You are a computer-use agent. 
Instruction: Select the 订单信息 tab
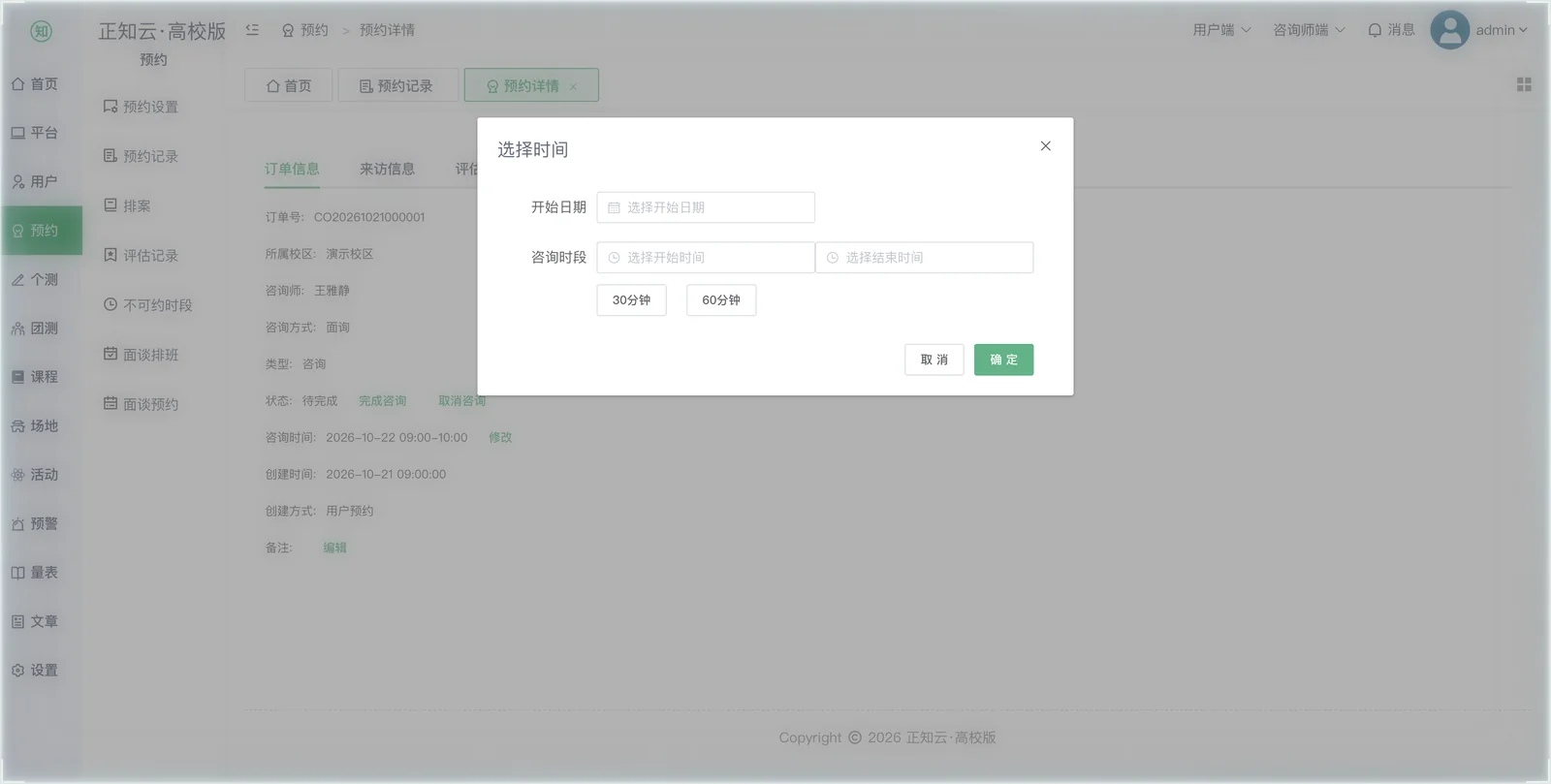pyautogui.click(x=292, y=169)
